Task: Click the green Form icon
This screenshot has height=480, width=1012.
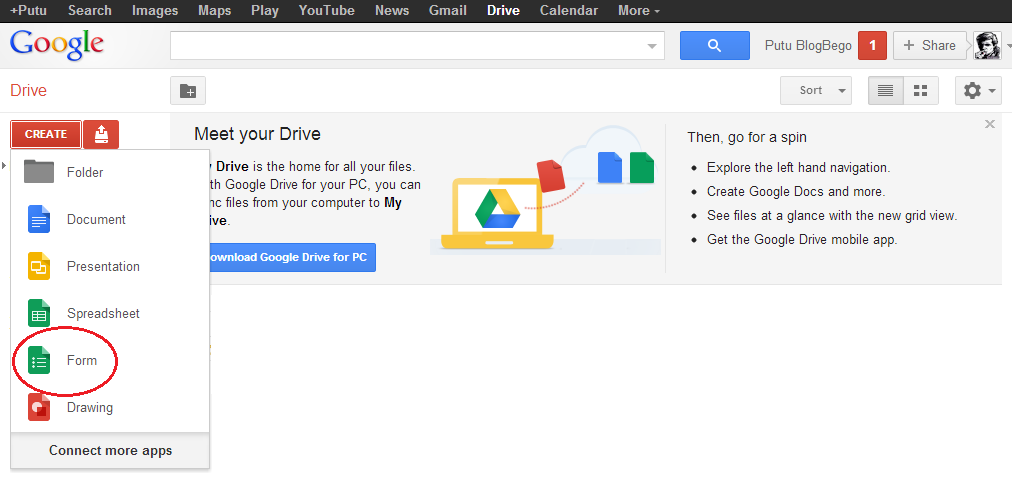Action: (39, 360)
